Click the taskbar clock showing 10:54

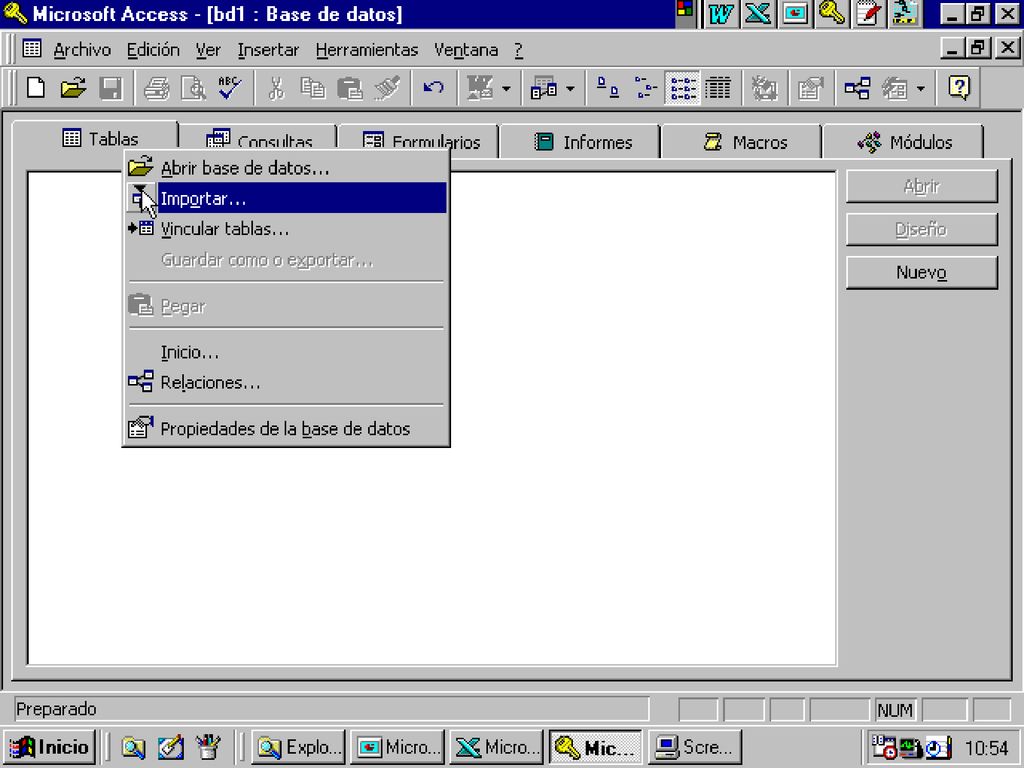pyautogui.click(x=986, y=748)
